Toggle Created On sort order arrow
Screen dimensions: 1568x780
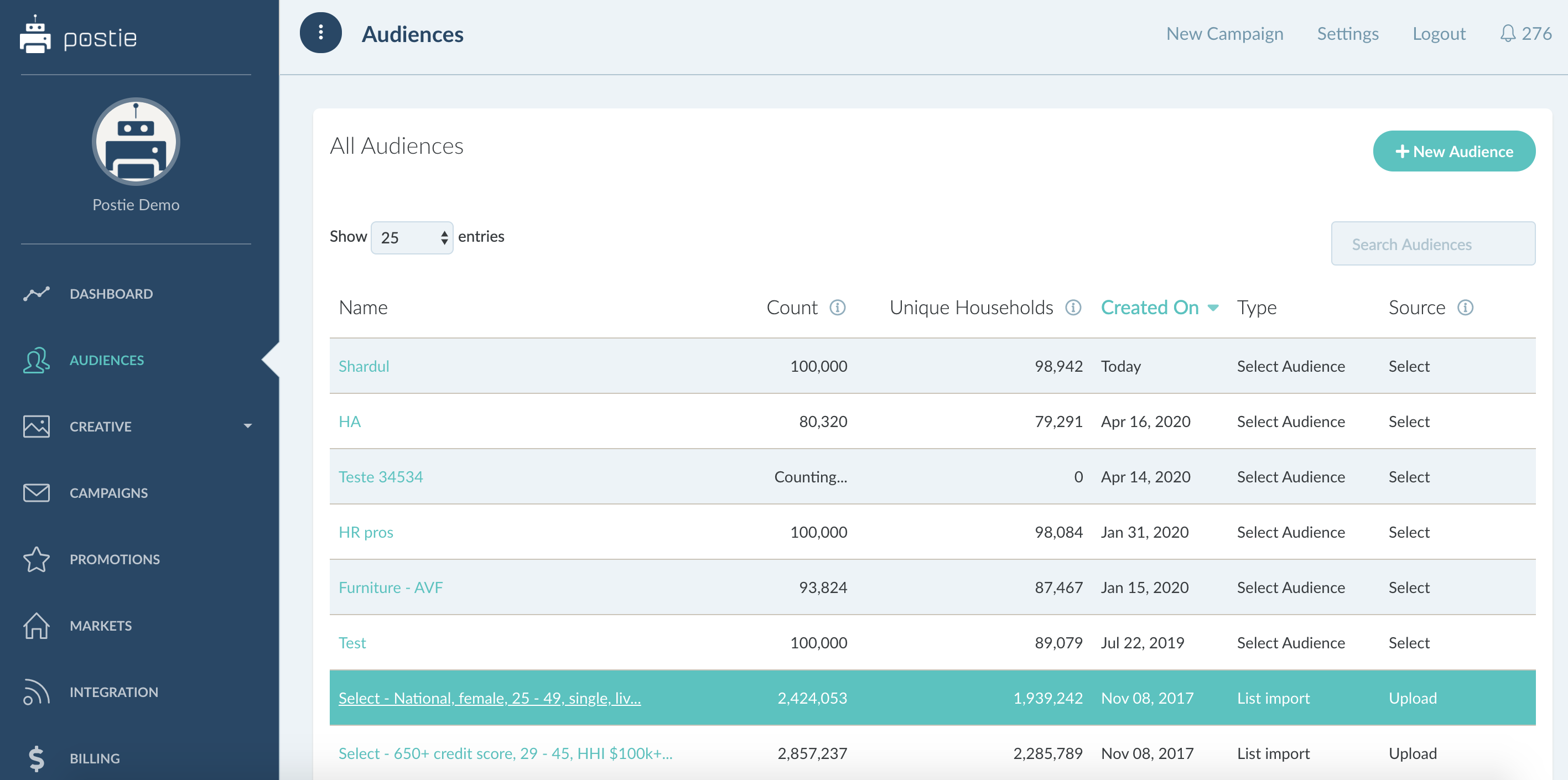pyautogui.click(x=1213, y=308)
